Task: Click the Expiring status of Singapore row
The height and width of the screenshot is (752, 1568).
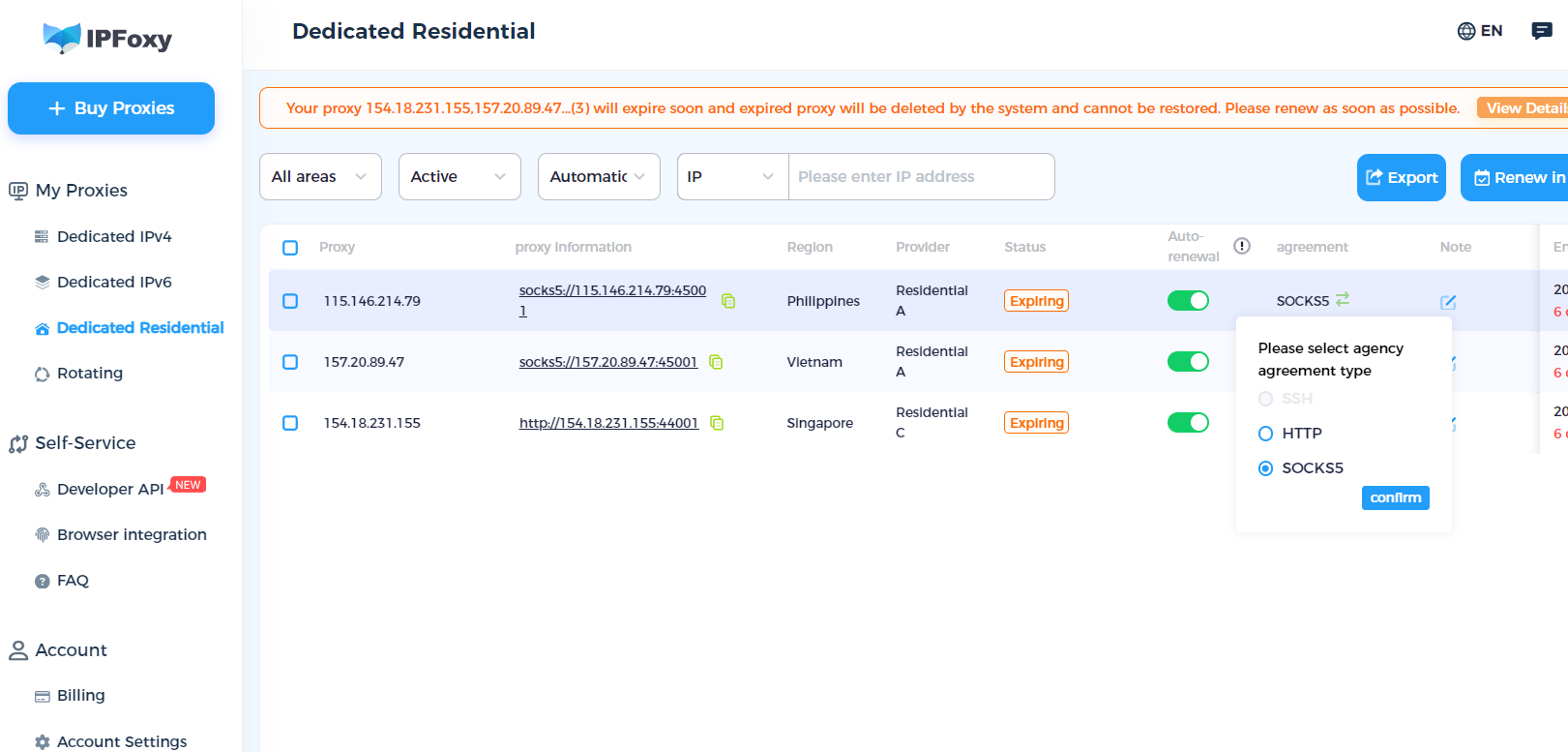Action: (1036, 423)
